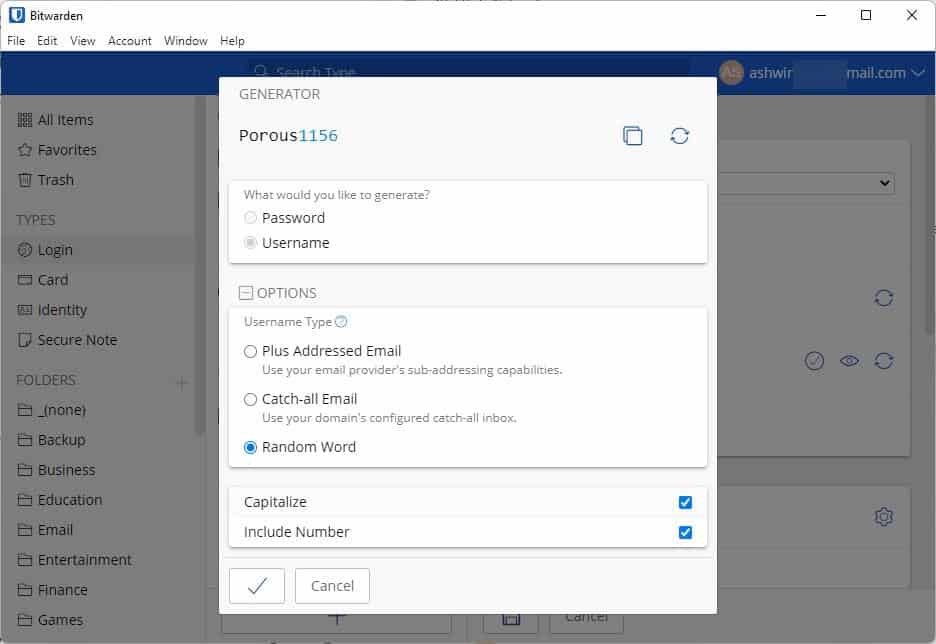Copy the generated username Porous1156

(633, 136)
